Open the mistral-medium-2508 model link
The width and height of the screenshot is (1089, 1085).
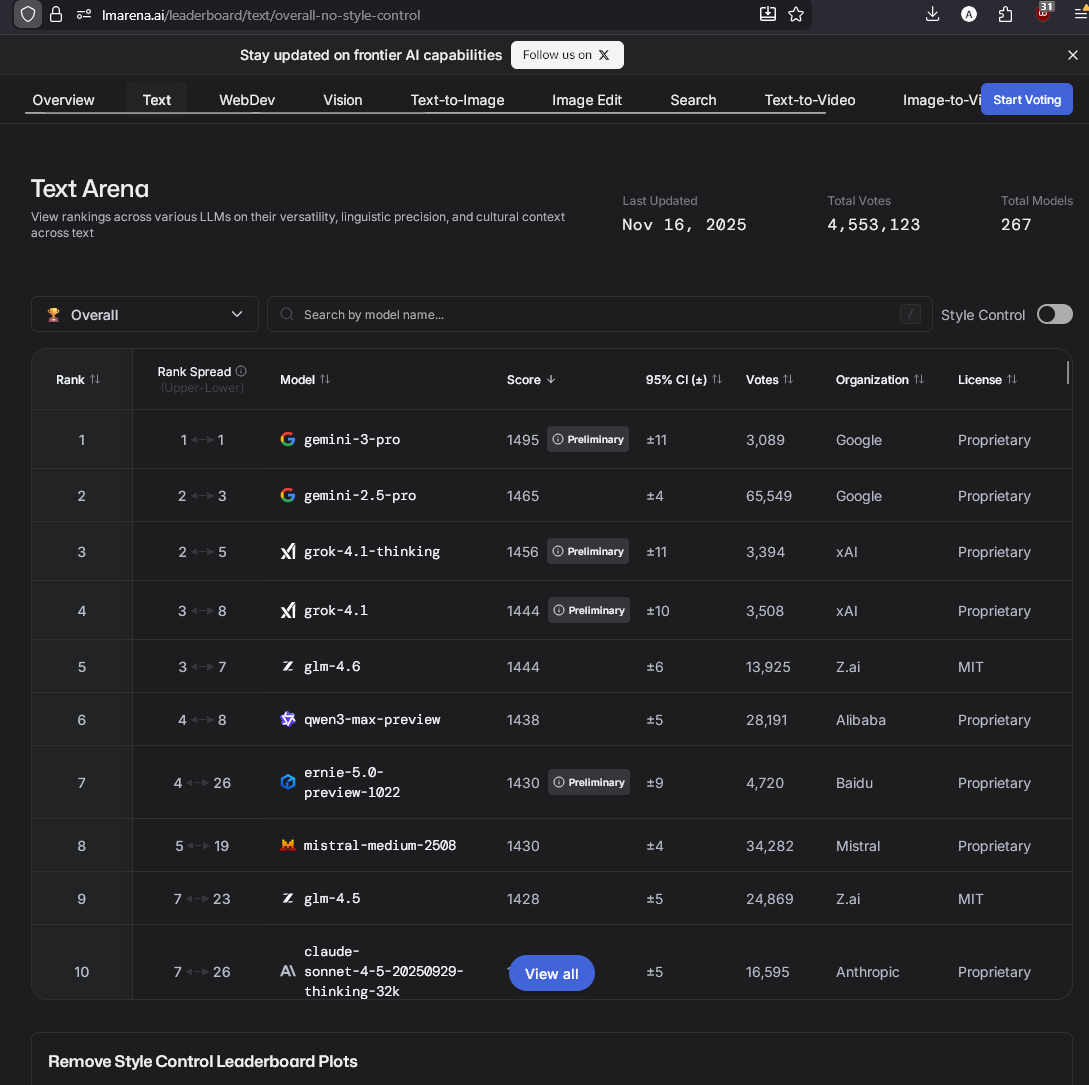click(380, 845)
